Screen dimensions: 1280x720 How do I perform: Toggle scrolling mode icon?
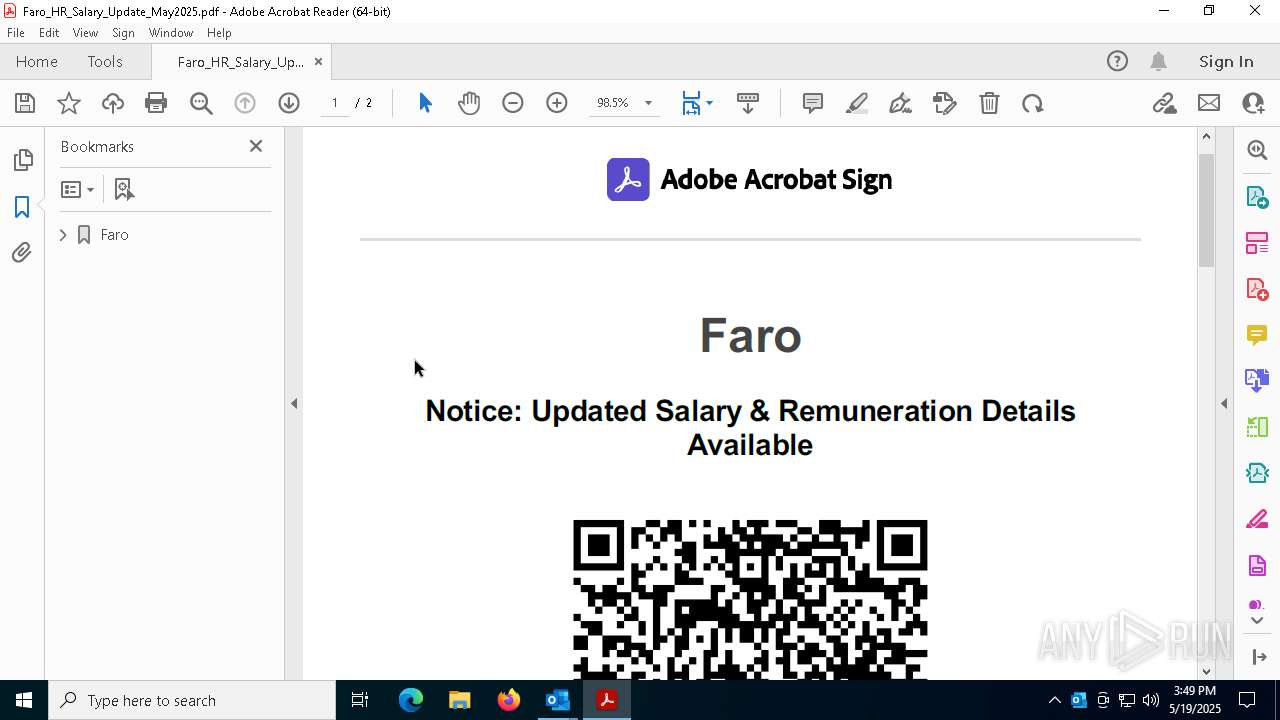point(748,103)
